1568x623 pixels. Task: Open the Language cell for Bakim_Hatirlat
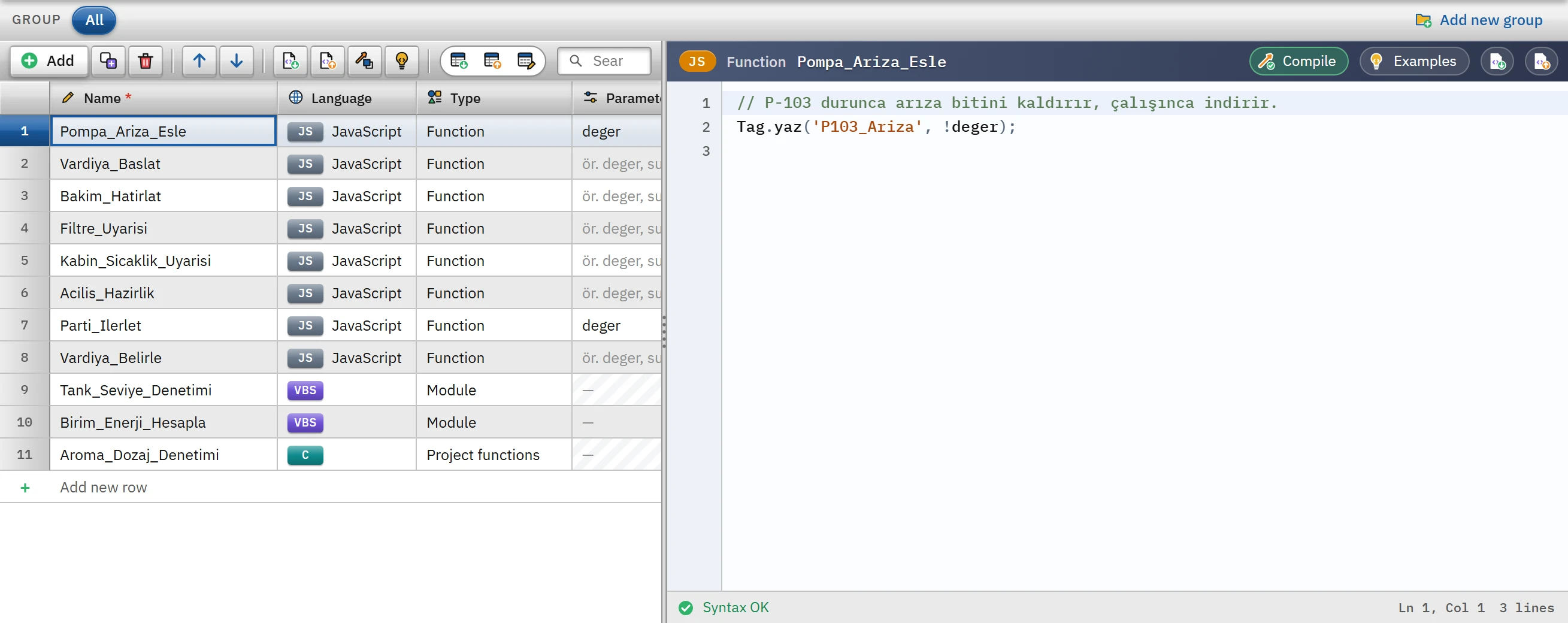347,196
